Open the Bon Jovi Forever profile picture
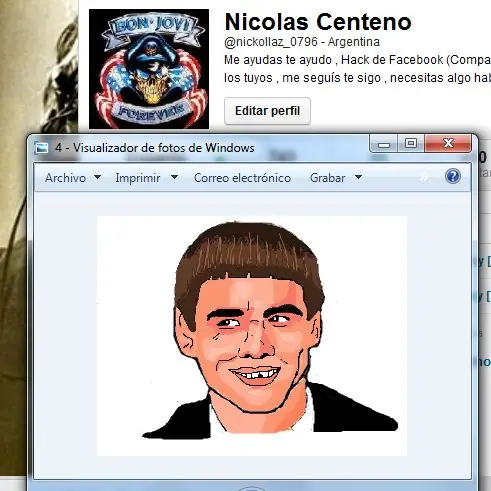This screenshot has height=491, width=491. point(149,69)
